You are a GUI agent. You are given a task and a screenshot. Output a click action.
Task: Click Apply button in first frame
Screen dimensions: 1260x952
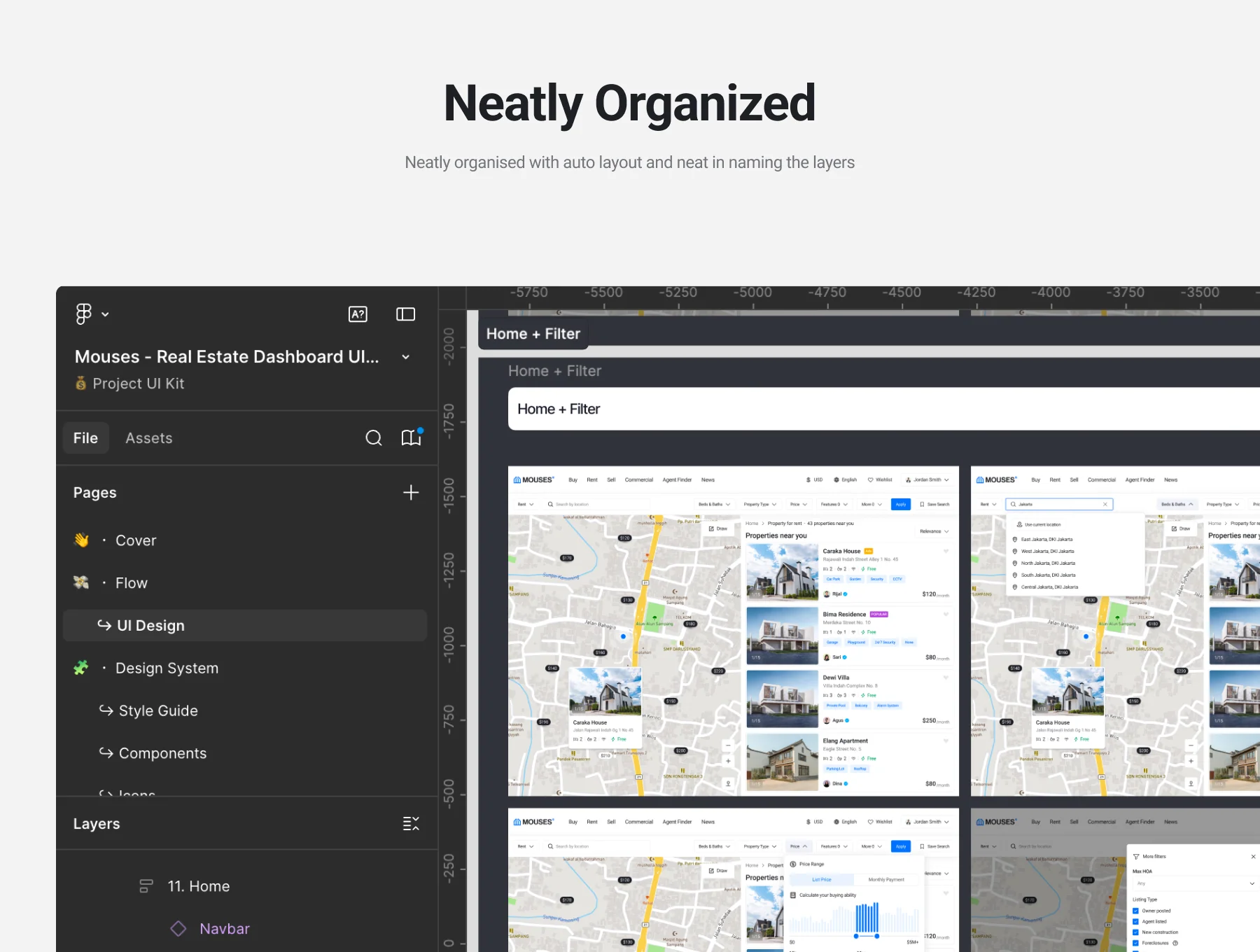tap(901, 504)
